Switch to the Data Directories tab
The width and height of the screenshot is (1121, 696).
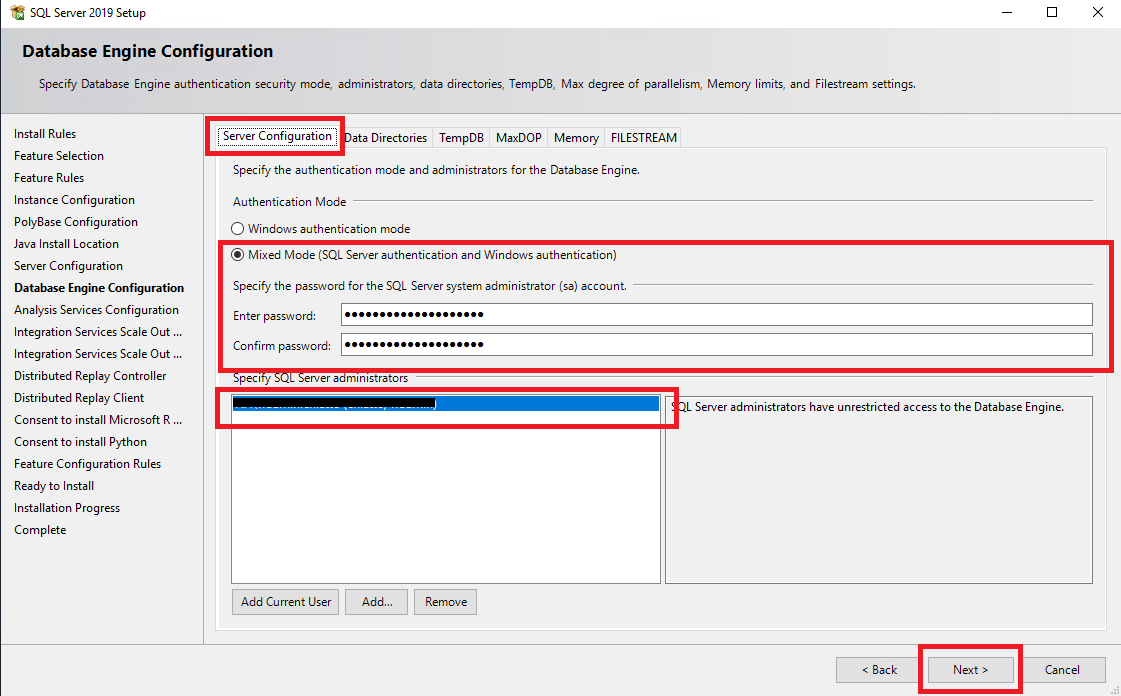385,137
